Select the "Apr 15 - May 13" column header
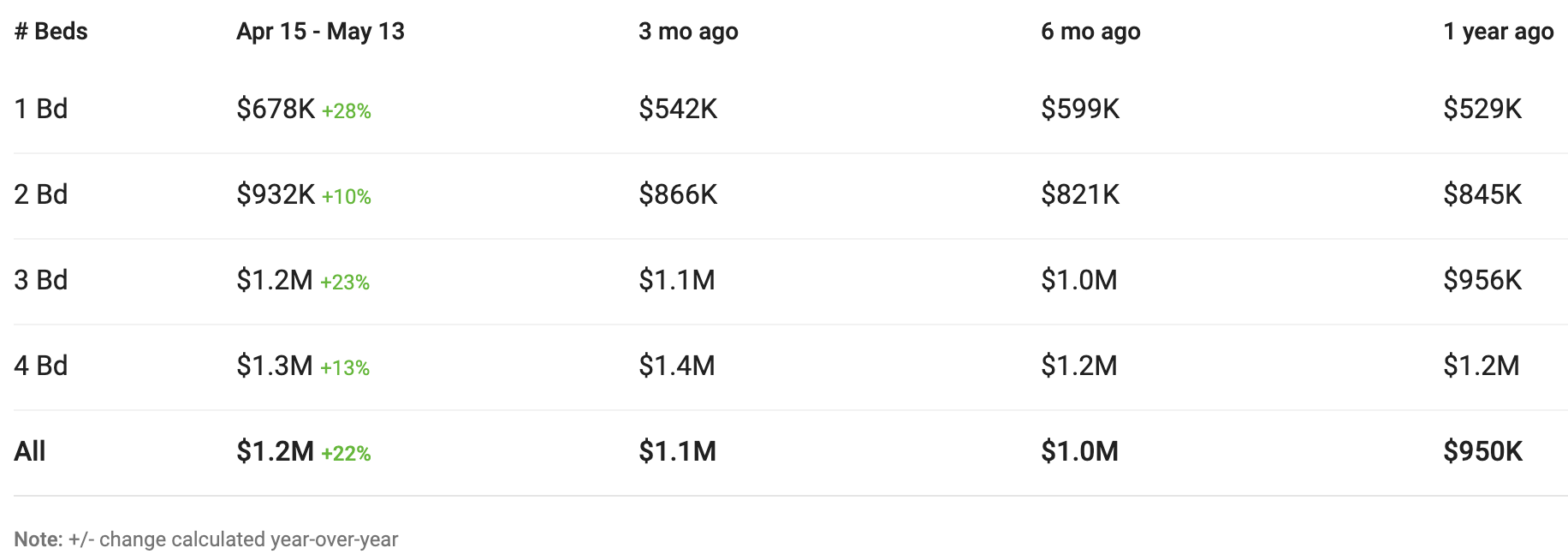 320,32
